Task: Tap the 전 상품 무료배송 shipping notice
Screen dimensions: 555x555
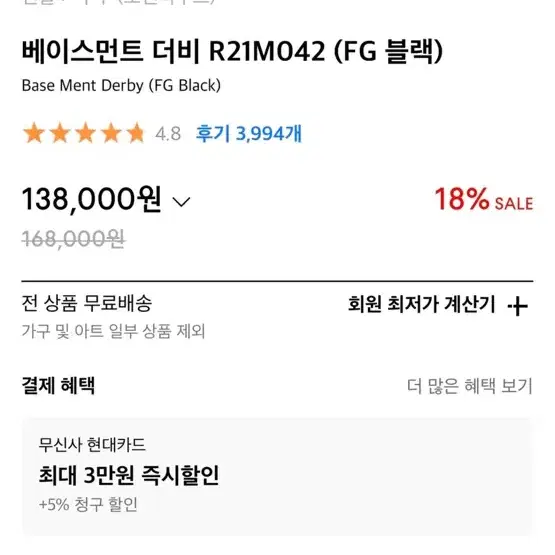Action: pyautogui.click(x=87, y=304)
